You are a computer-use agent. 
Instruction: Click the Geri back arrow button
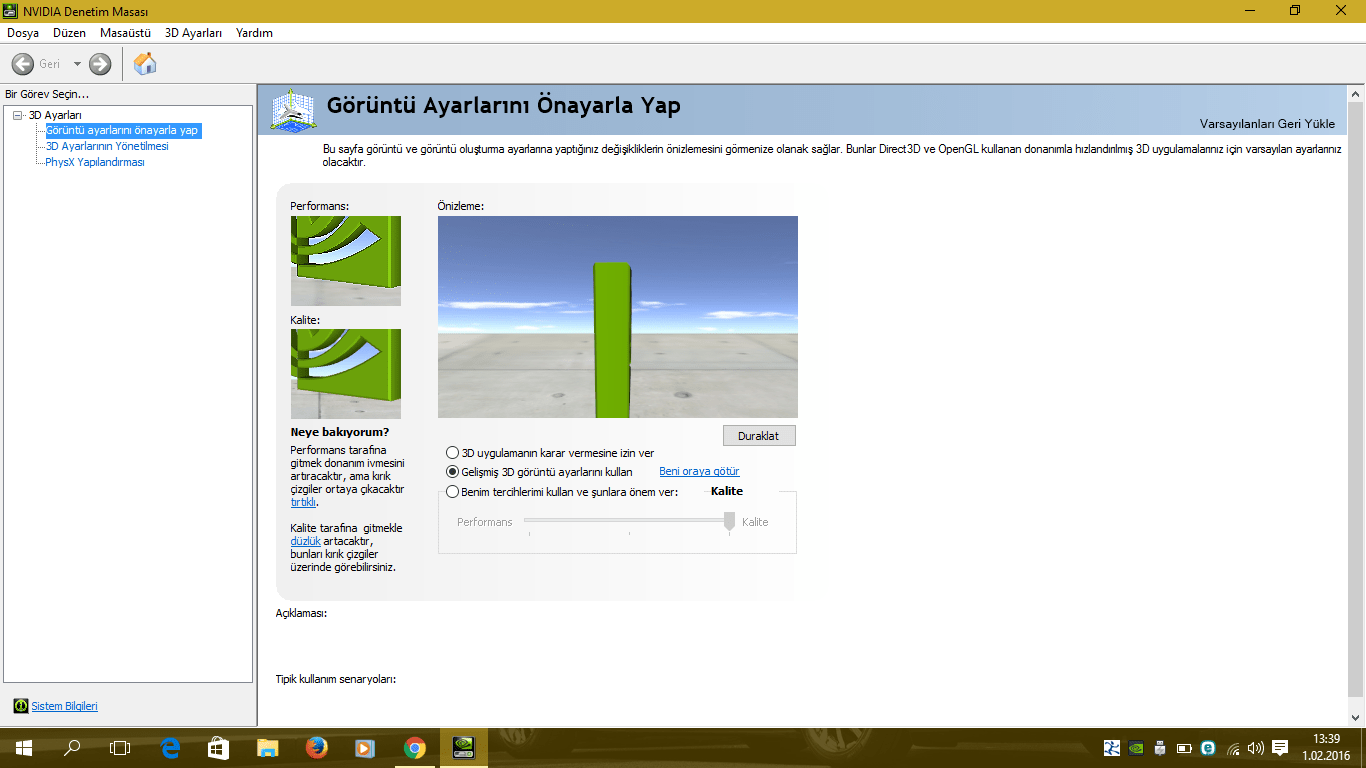(x=23, y=64)
